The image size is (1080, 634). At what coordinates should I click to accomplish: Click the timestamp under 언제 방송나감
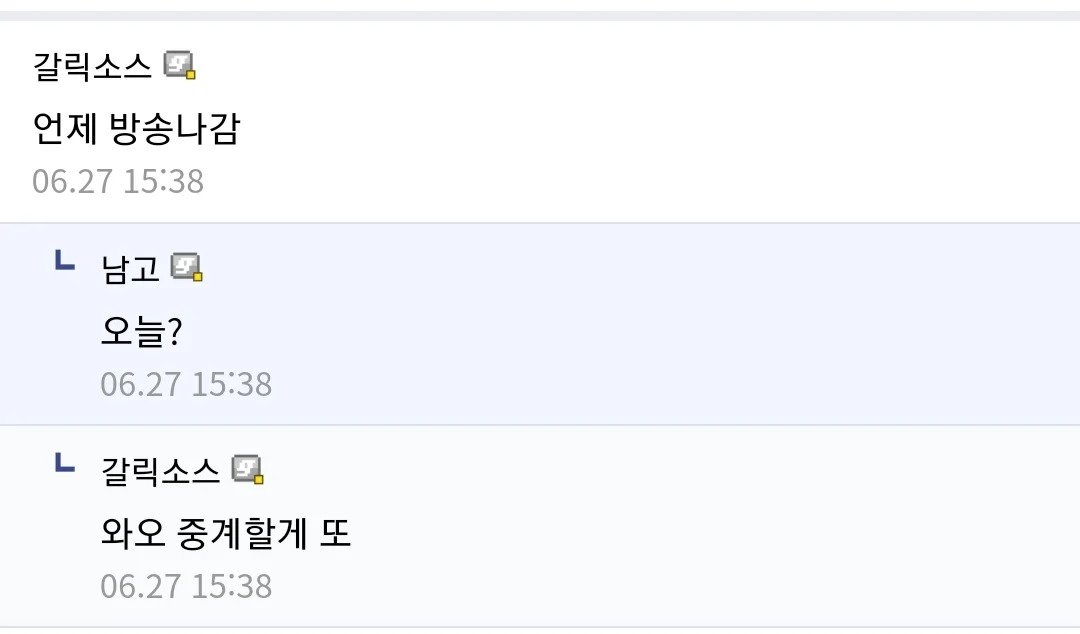pyautogui.click(x=118, y=181)
